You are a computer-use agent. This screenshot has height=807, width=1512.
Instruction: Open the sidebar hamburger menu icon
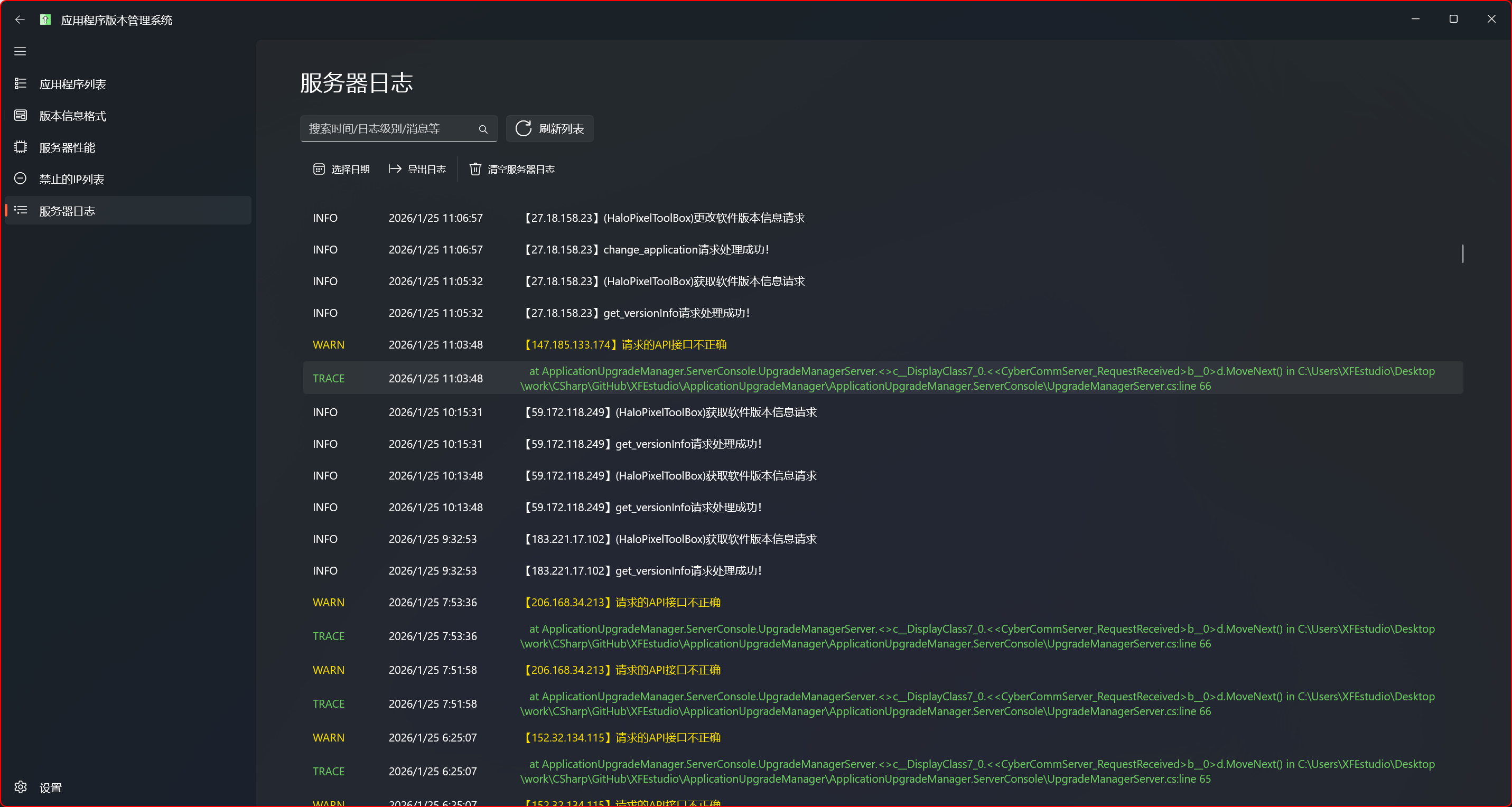[20, 51]
